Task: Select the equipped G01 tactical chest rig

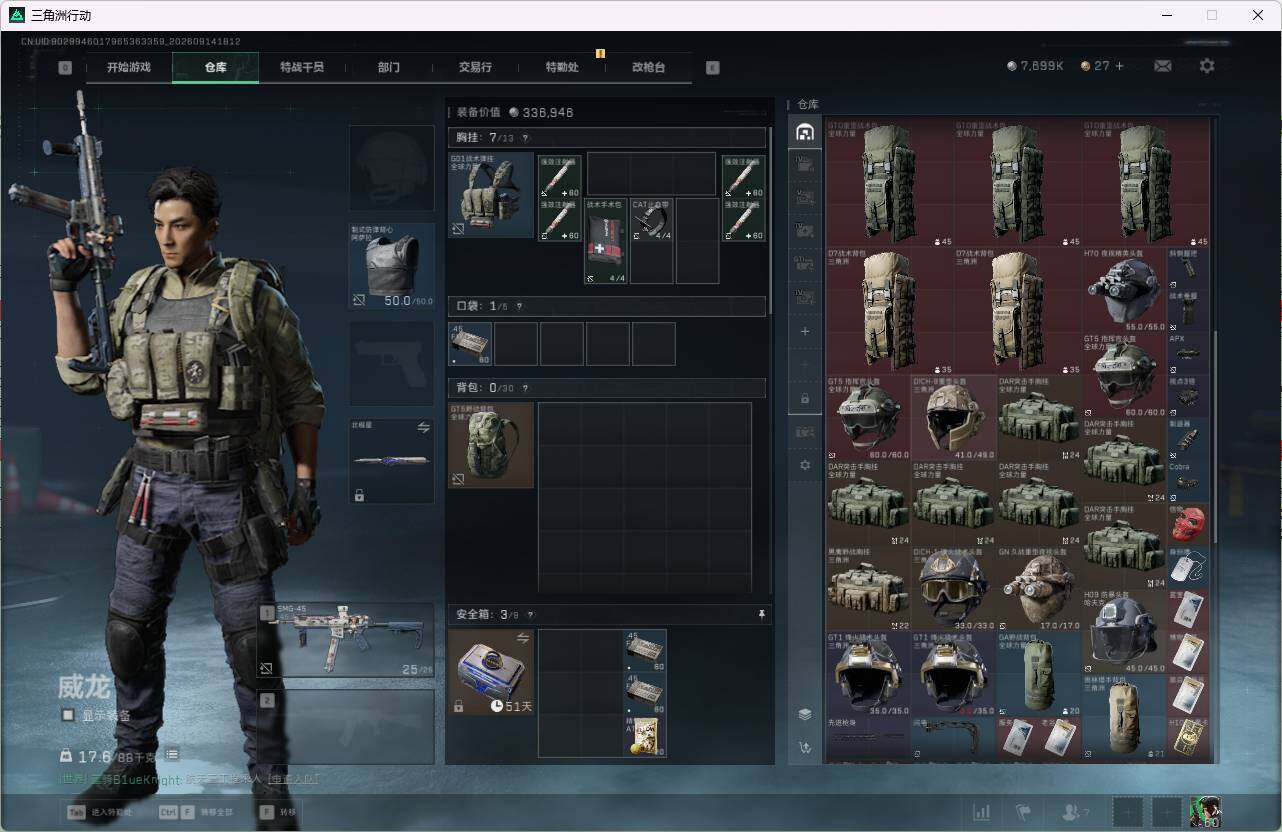Action: [491, 195]
